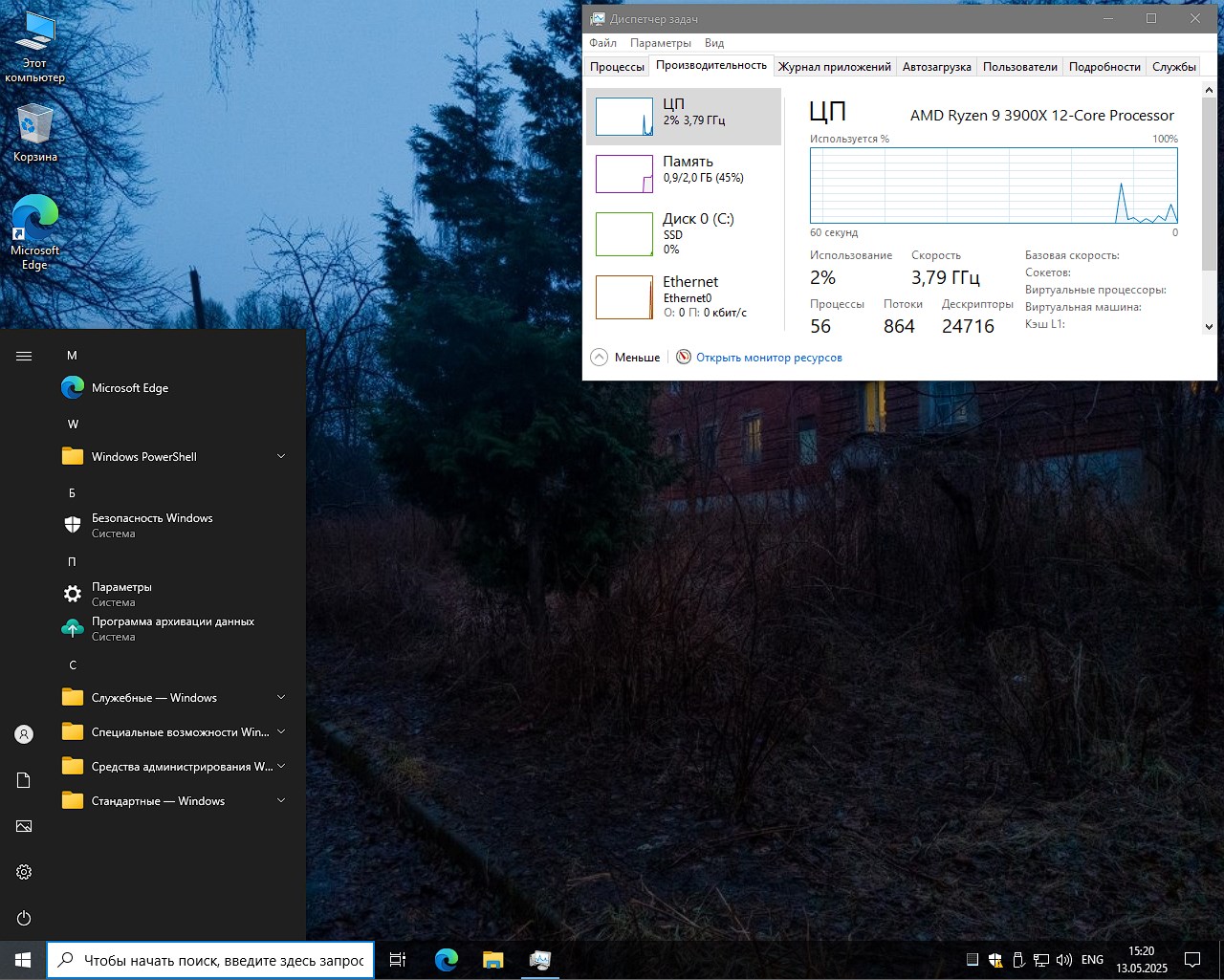Switch to the Процессы tab
The image size is (1224, 980).
(x=617, y=67)
